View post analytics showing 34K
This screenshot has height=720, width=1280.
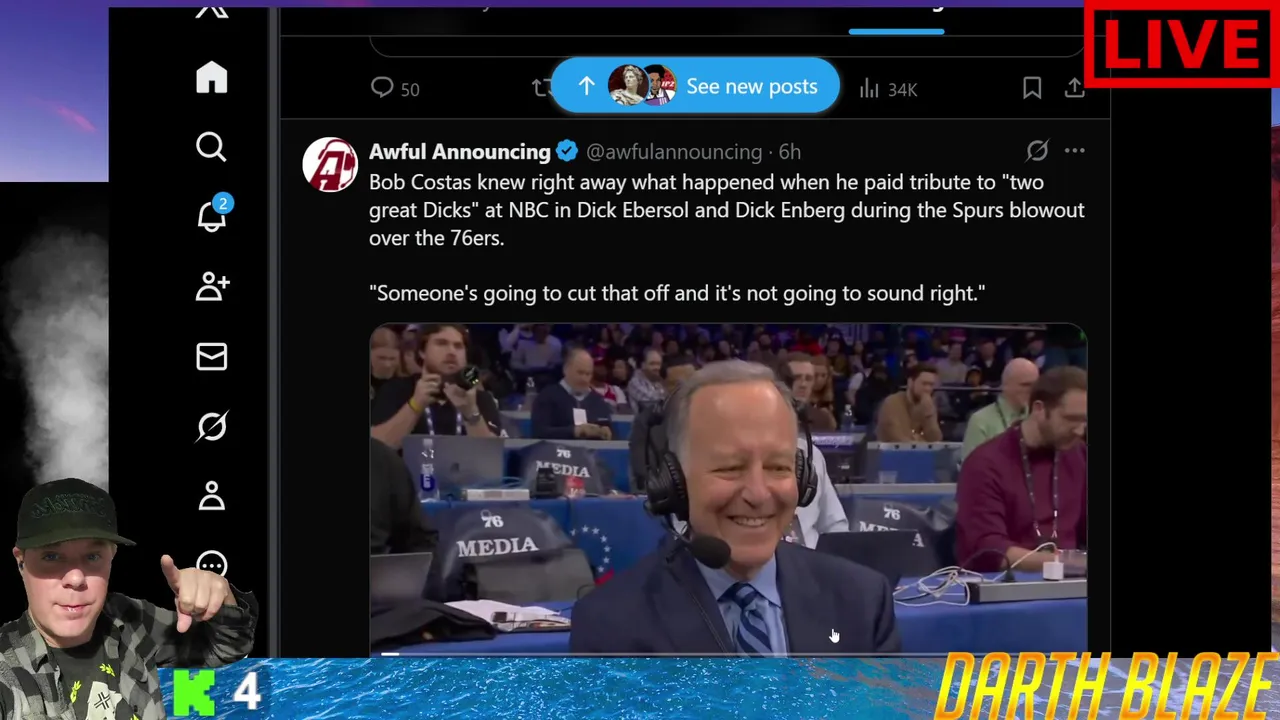click(888, 89)
